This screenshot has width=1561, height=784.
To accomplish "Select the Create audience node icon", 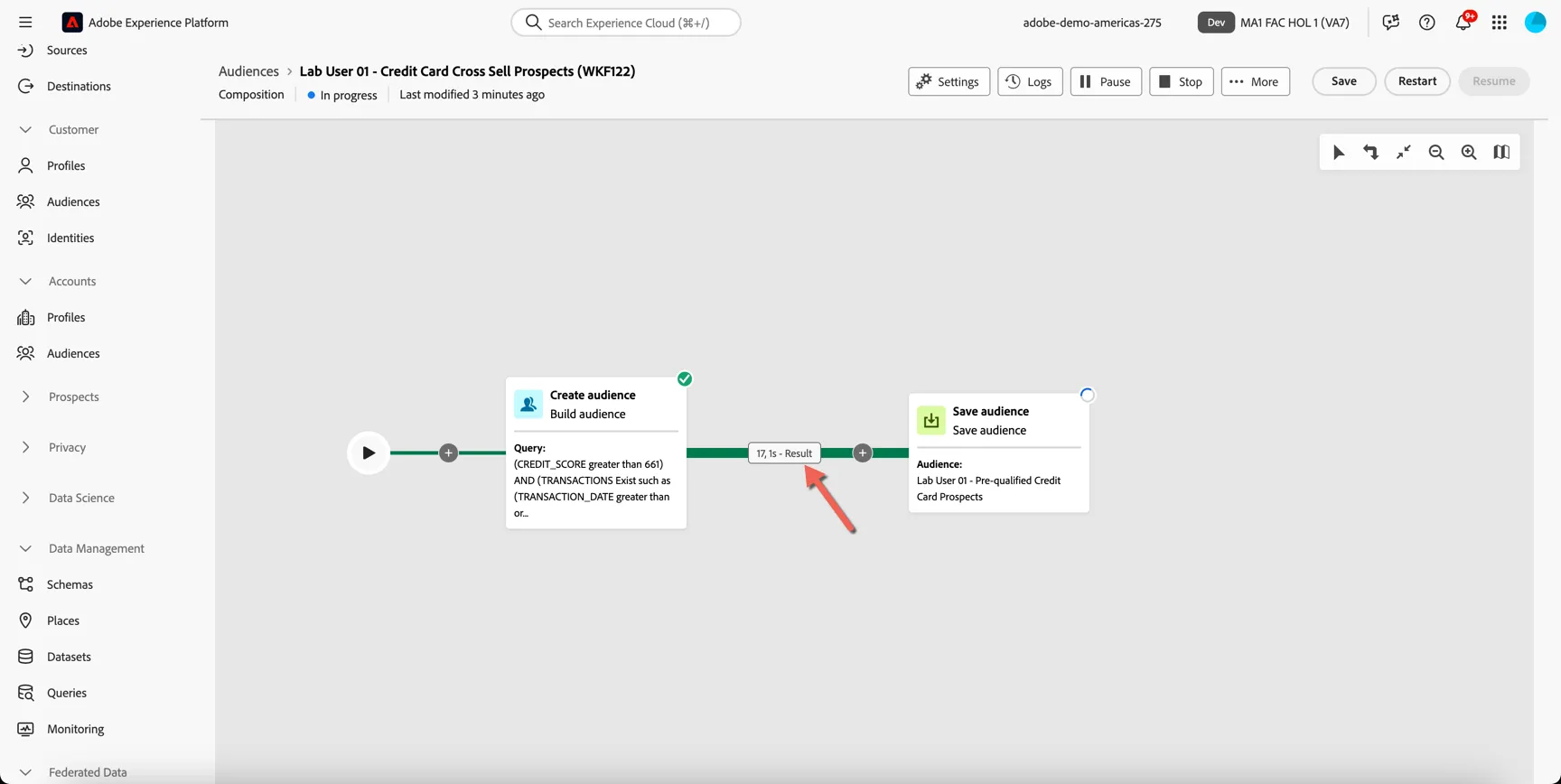I will click(528, 404).
